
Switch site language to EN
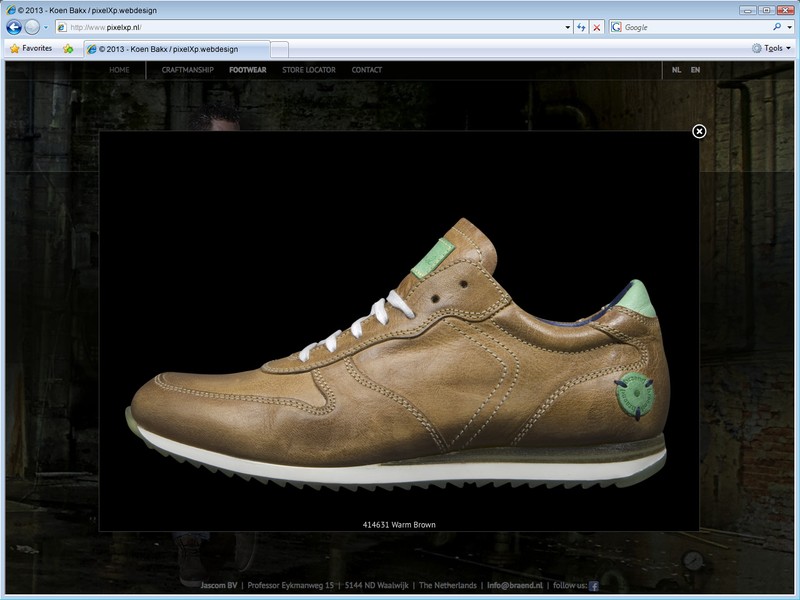coord(695,70)
